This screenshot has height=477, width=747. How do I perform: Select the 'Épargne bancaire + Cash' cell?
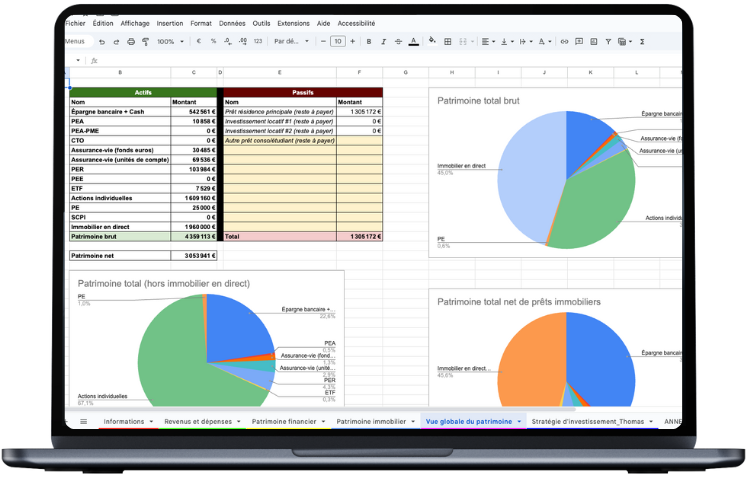click(x=120, y=112)
